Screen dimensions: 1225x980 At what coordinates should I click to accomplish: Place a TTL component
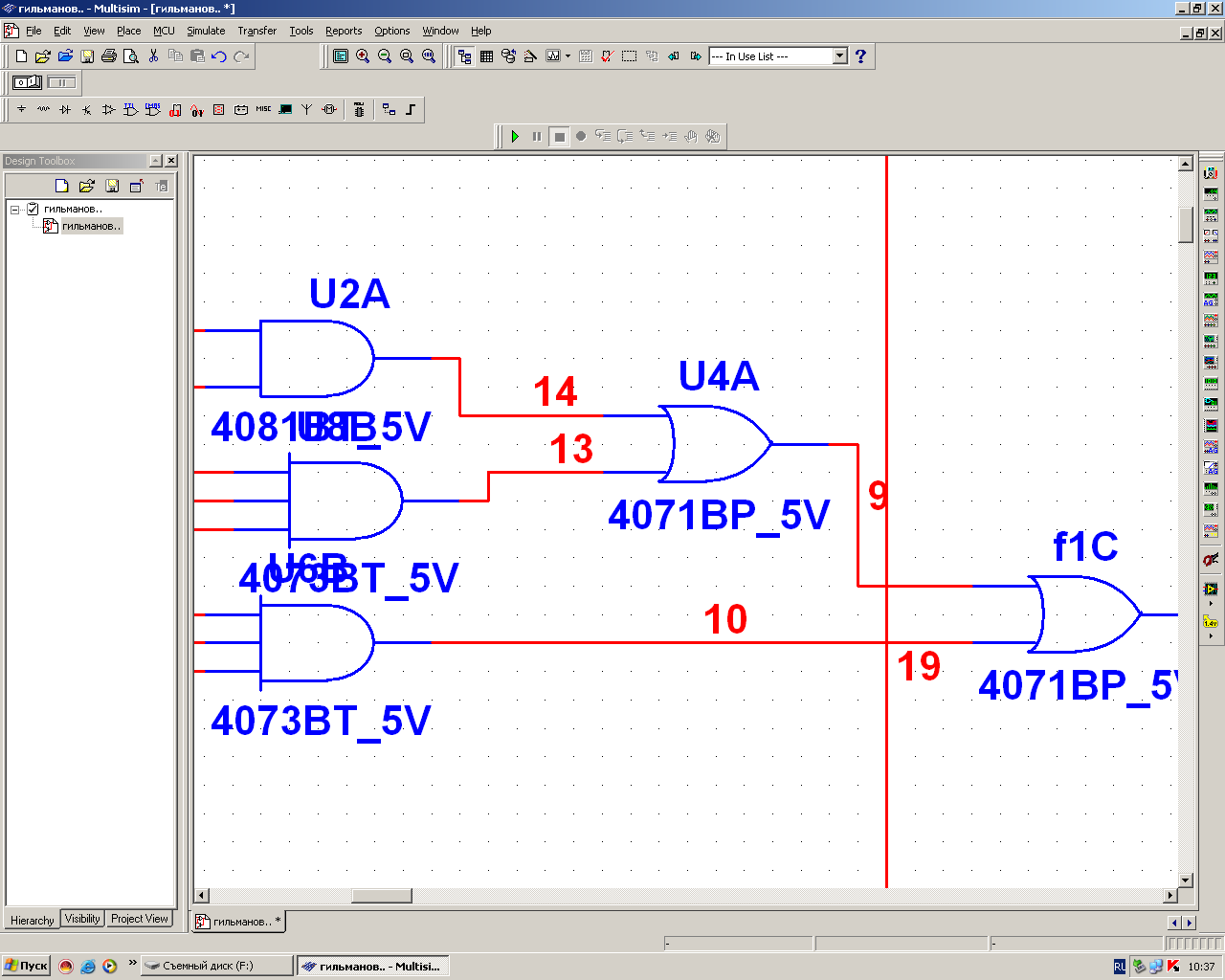(x=131, y=110)
